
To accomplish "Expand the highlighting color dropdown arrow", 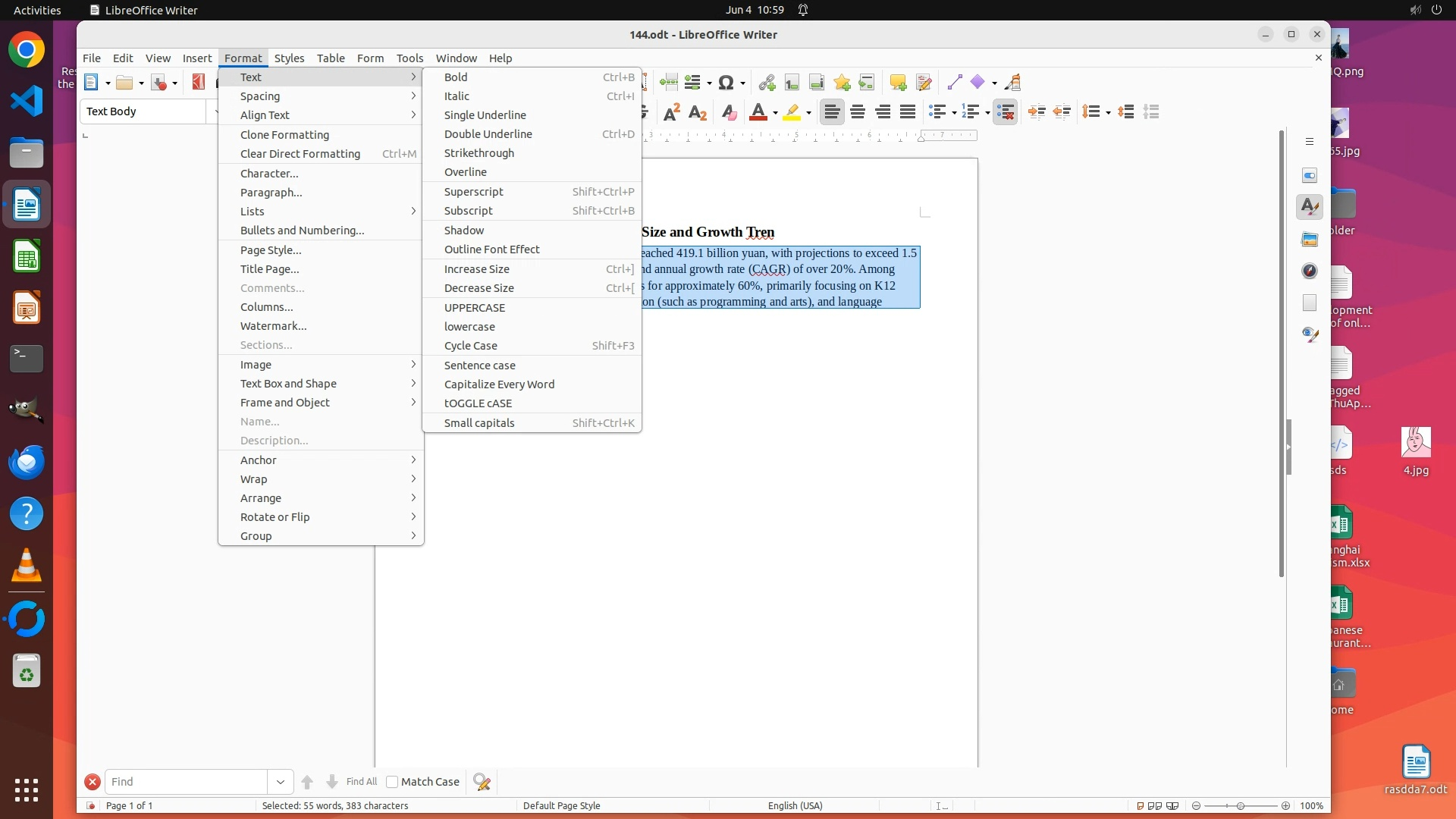I will pyautogui.click(x=809, y=113).
